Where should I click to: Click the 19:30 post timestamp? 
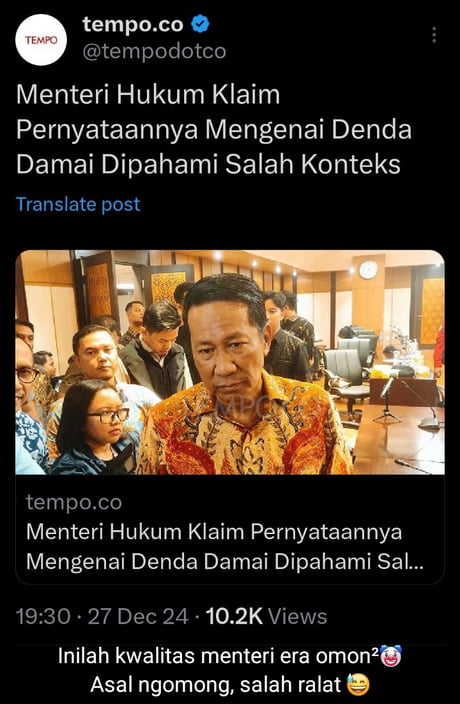43,616
